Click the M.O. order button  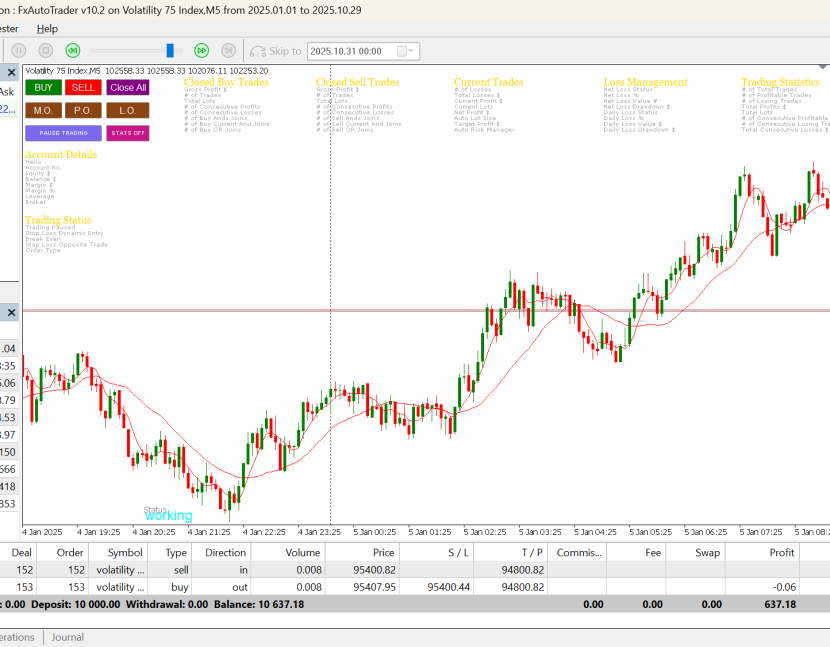pos(42,110)
